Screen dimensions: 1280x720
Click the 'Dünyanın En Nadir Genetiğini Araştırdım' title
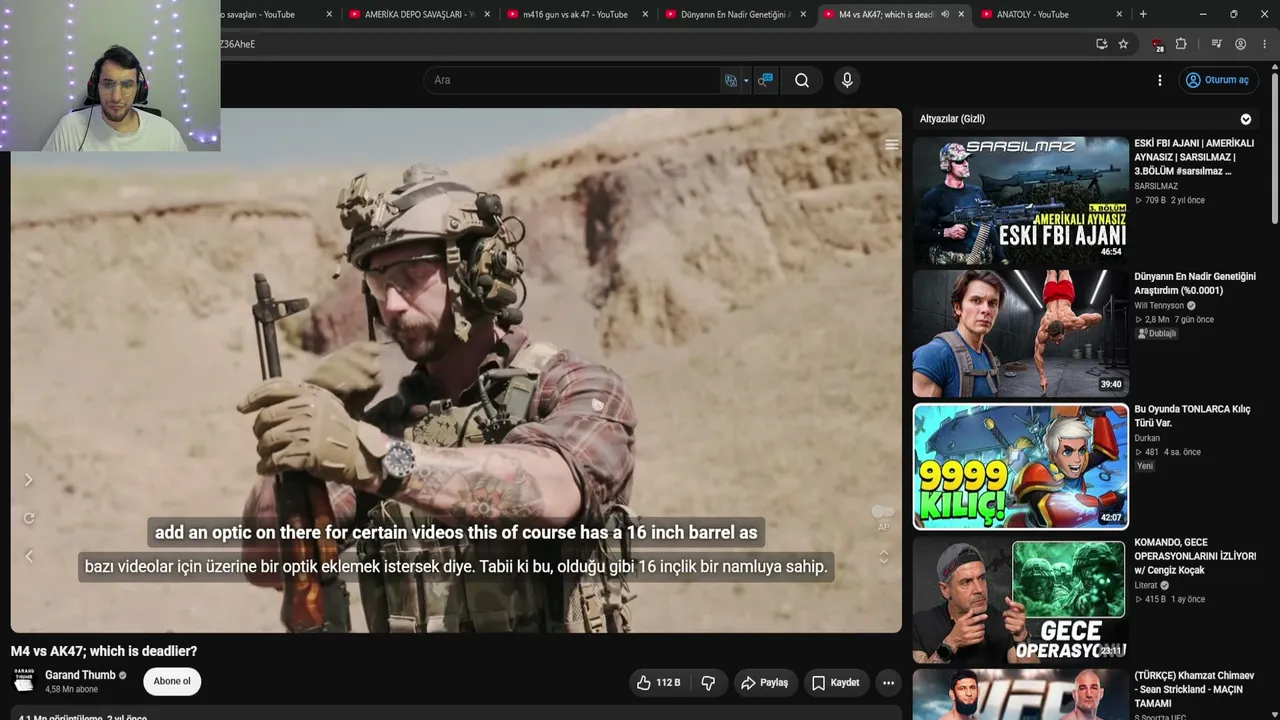click(x=1195, y=283)
